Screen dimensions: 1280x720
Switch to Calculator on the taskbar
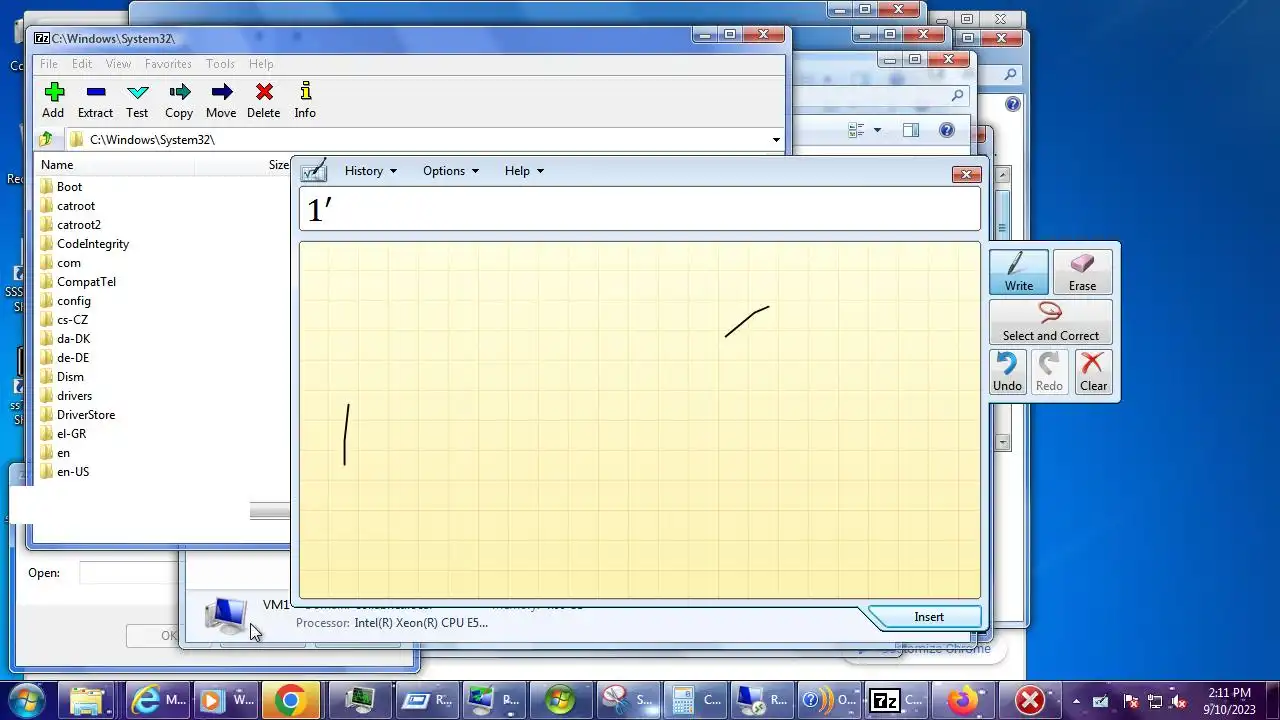pos(696,700)
